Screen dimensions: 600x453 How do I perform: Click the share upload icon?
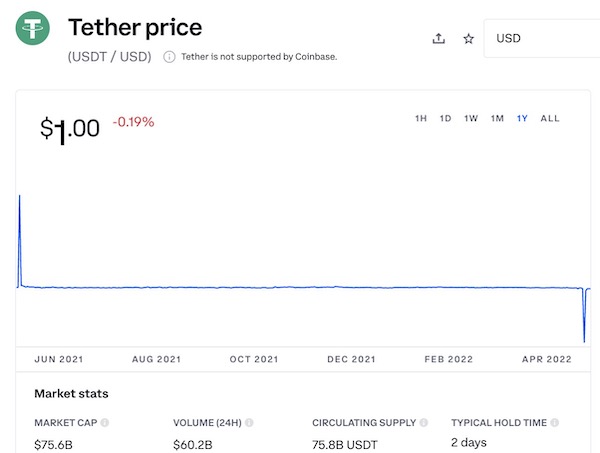tap(438, 39)
